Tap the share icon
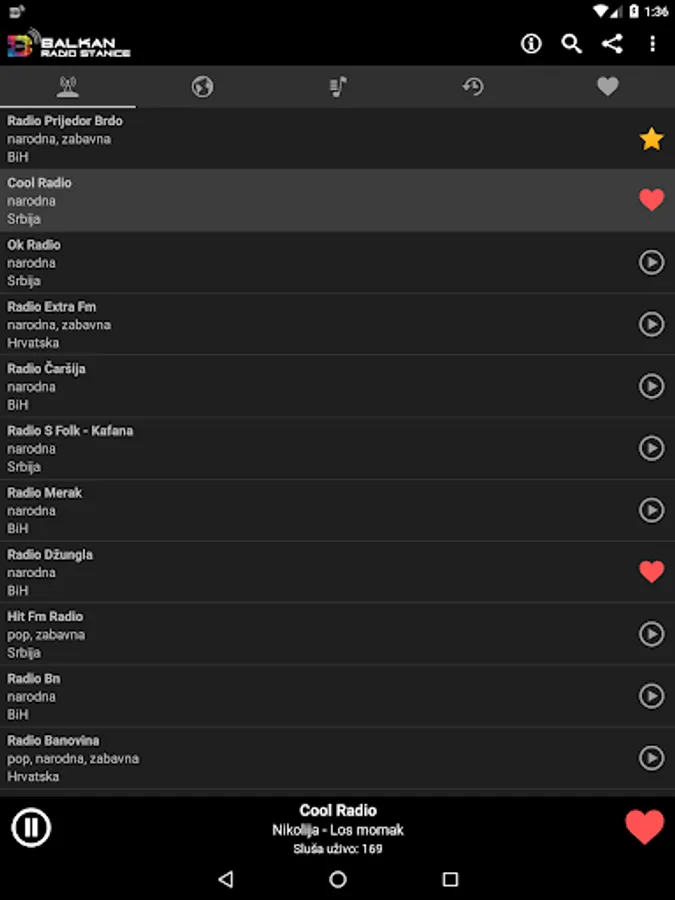 (612, 43)
